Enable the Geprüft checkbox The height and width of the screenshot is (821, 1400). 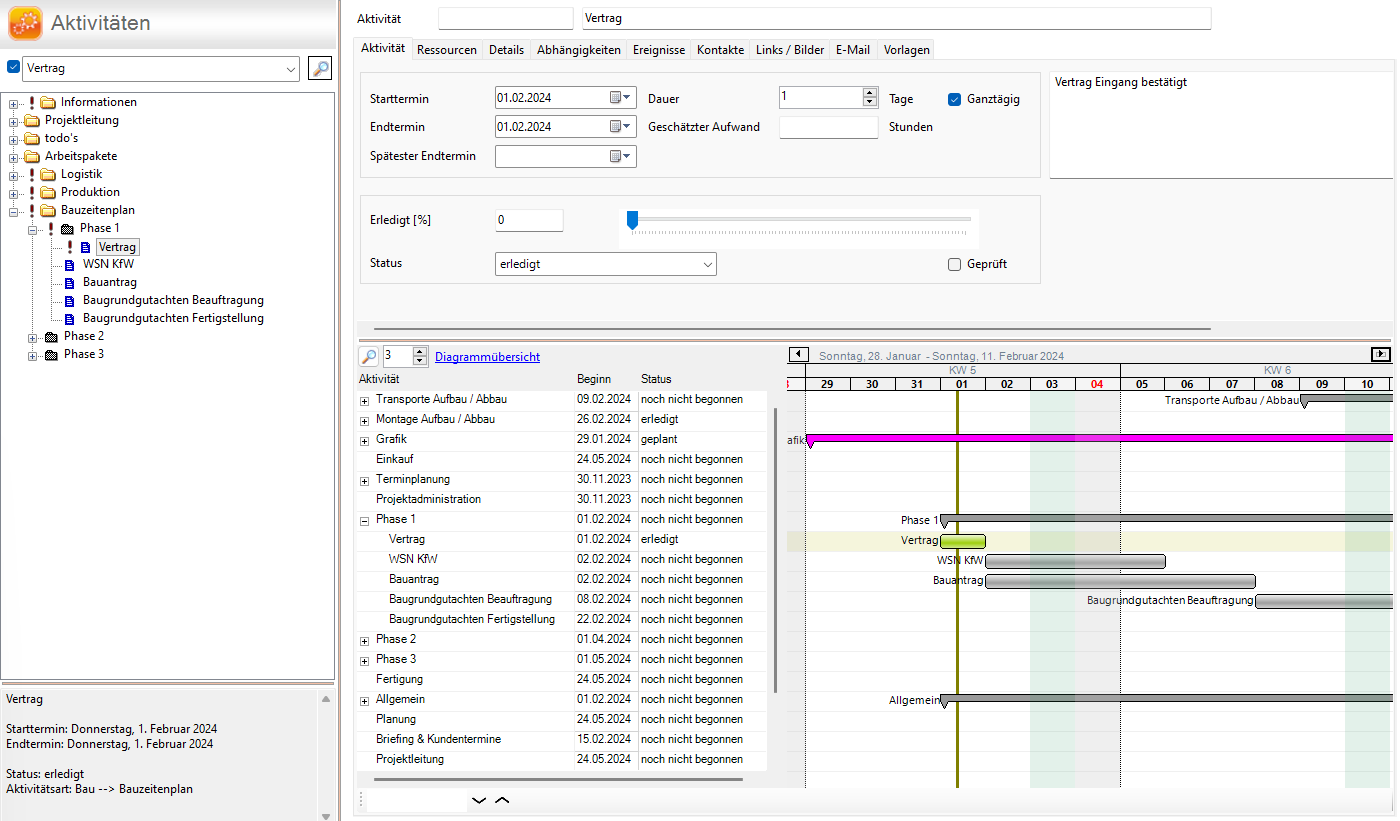coord(954,264)
